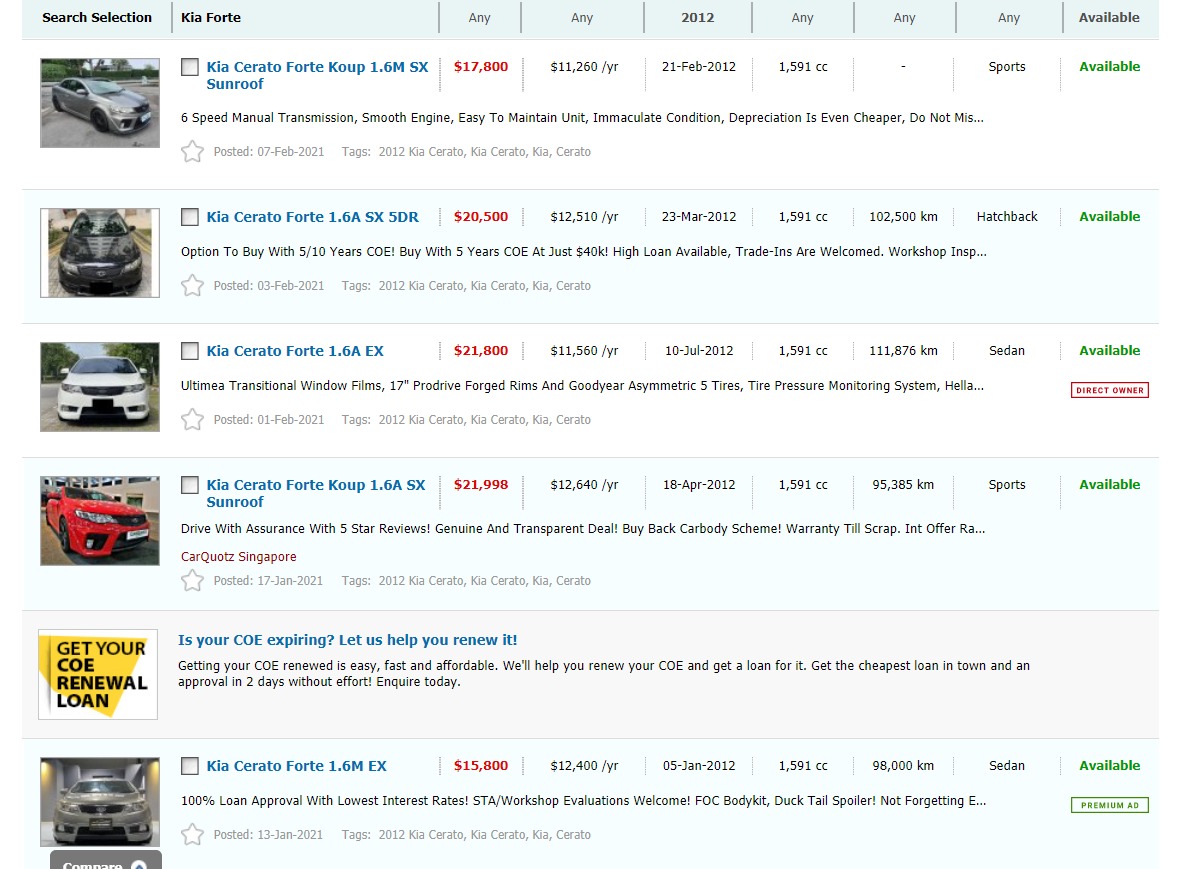Open the 'Is your COE expiring?' link
Screen dimensions: 1178x869
point(347,640)
